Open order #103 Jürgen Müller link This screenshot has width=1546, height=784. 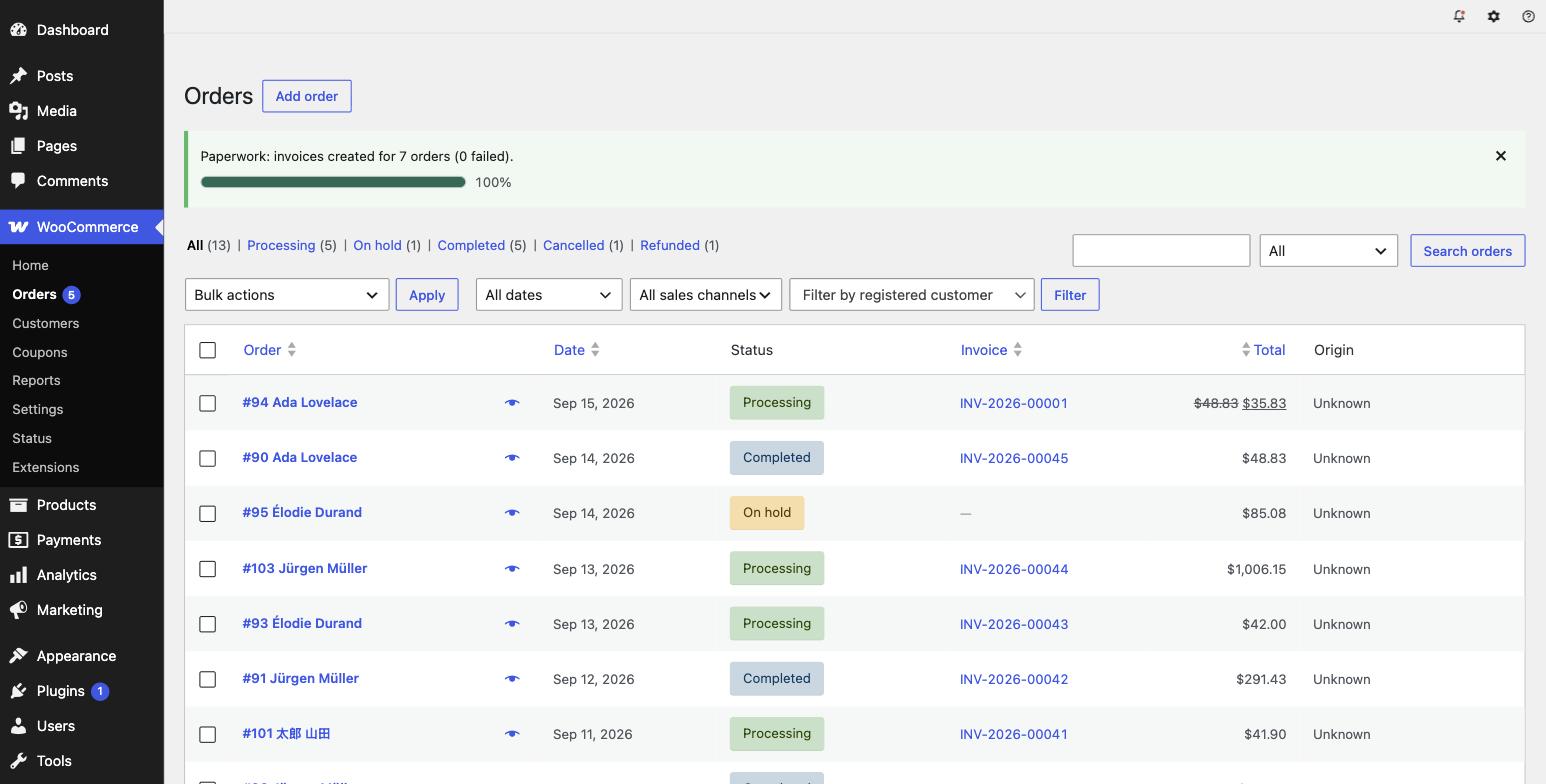point(305,568)
